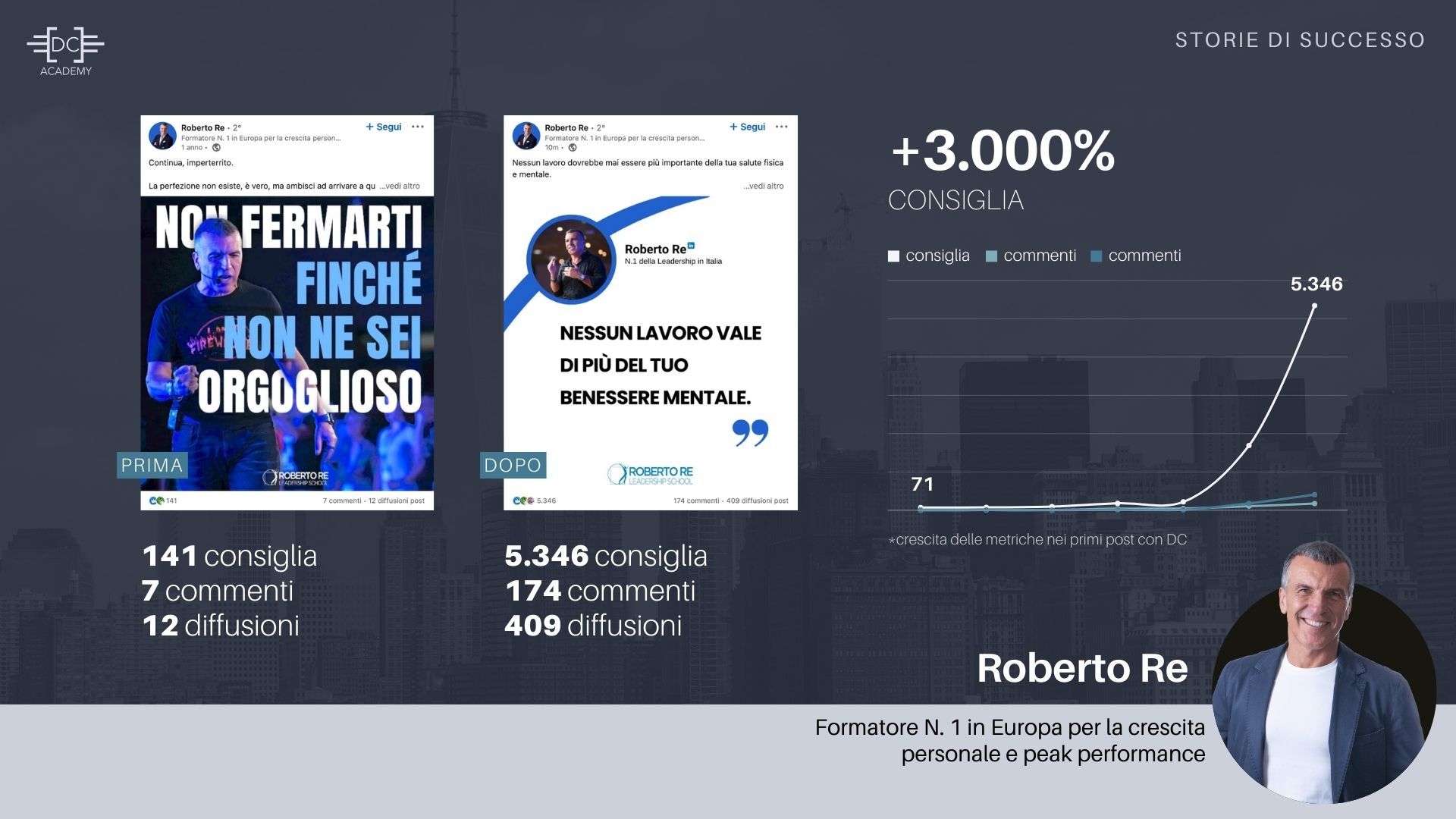Open '174 commenti' in the DOPO post
The height and width of the screenshot is (819, 1456).
pyautogui.click(x=696, y=500)
